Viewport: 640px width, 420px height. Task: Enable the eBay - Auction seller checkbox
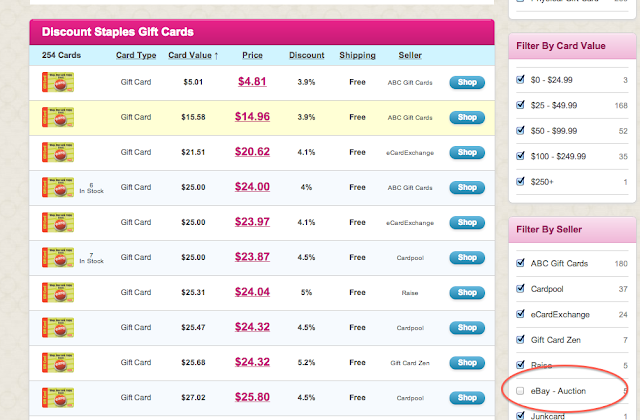coord(520,391)
